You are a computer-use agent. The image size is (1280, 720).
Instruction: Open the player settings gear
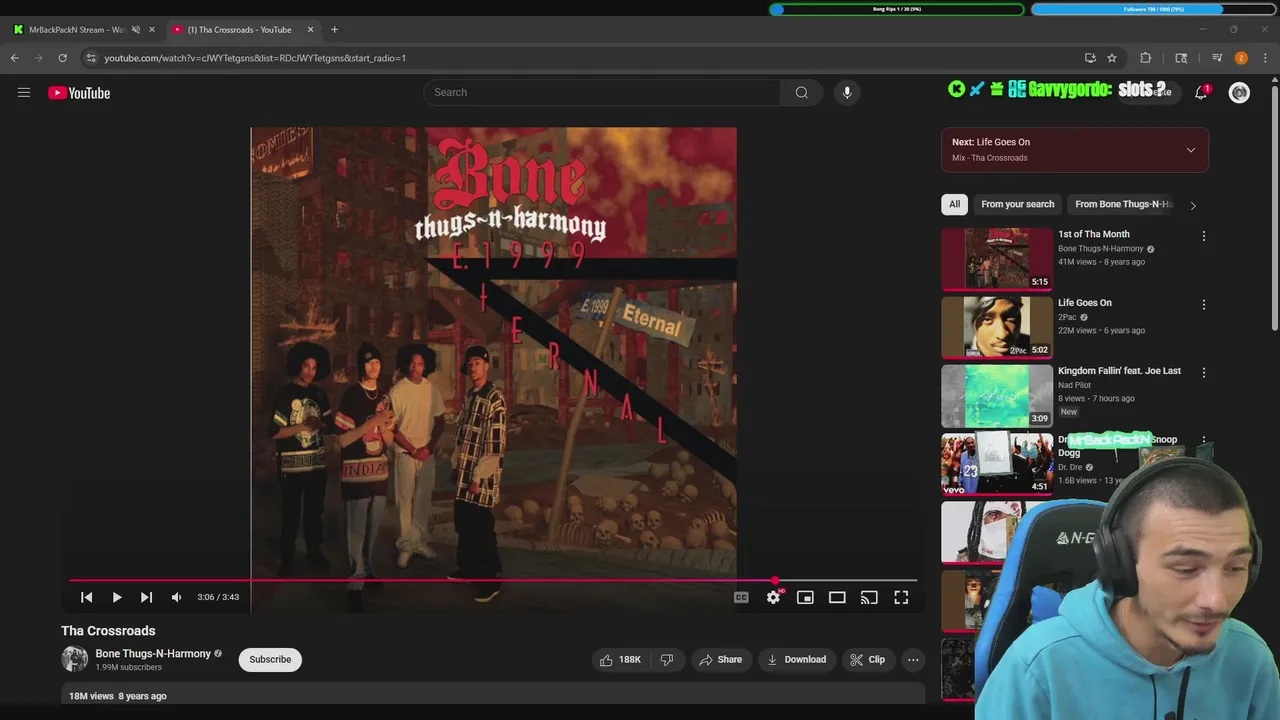(x=773, y=597)
